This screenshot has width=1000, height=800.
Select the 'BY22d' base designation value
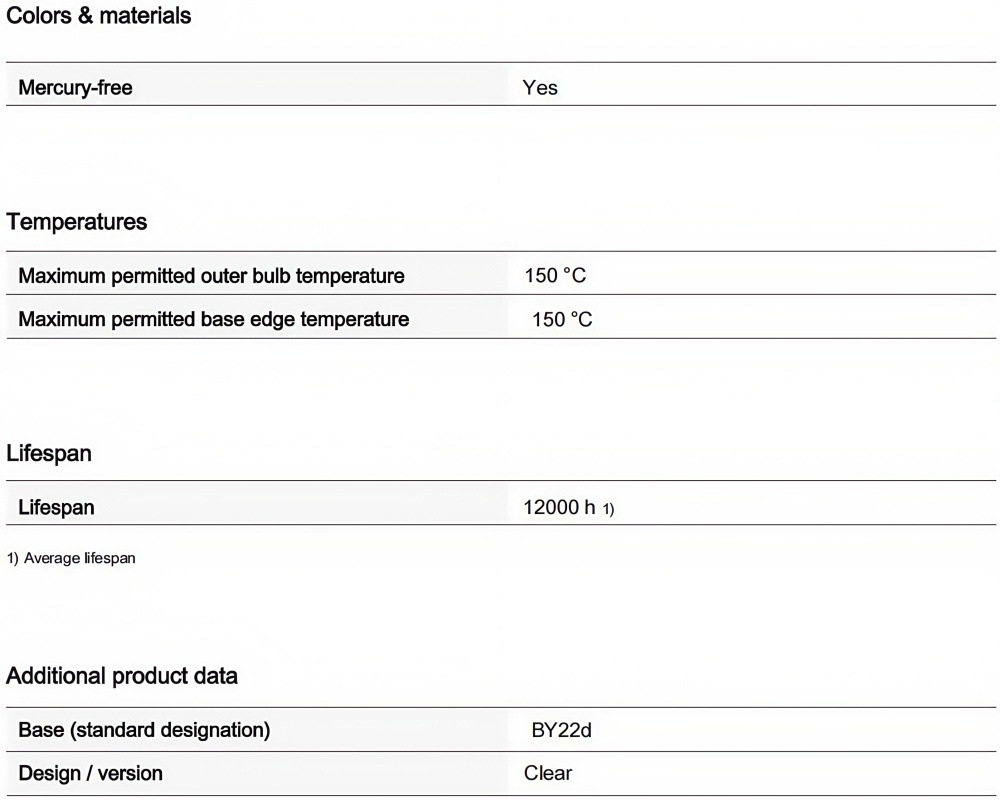(x=562, y=731)
